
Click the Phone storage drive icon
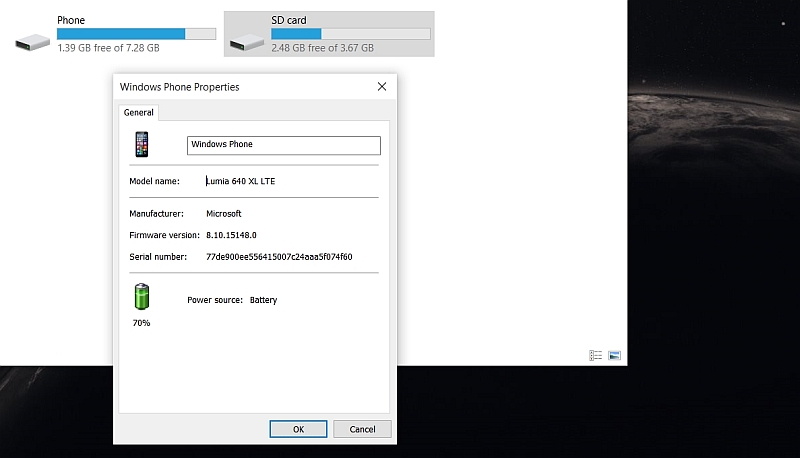[33, 42]
